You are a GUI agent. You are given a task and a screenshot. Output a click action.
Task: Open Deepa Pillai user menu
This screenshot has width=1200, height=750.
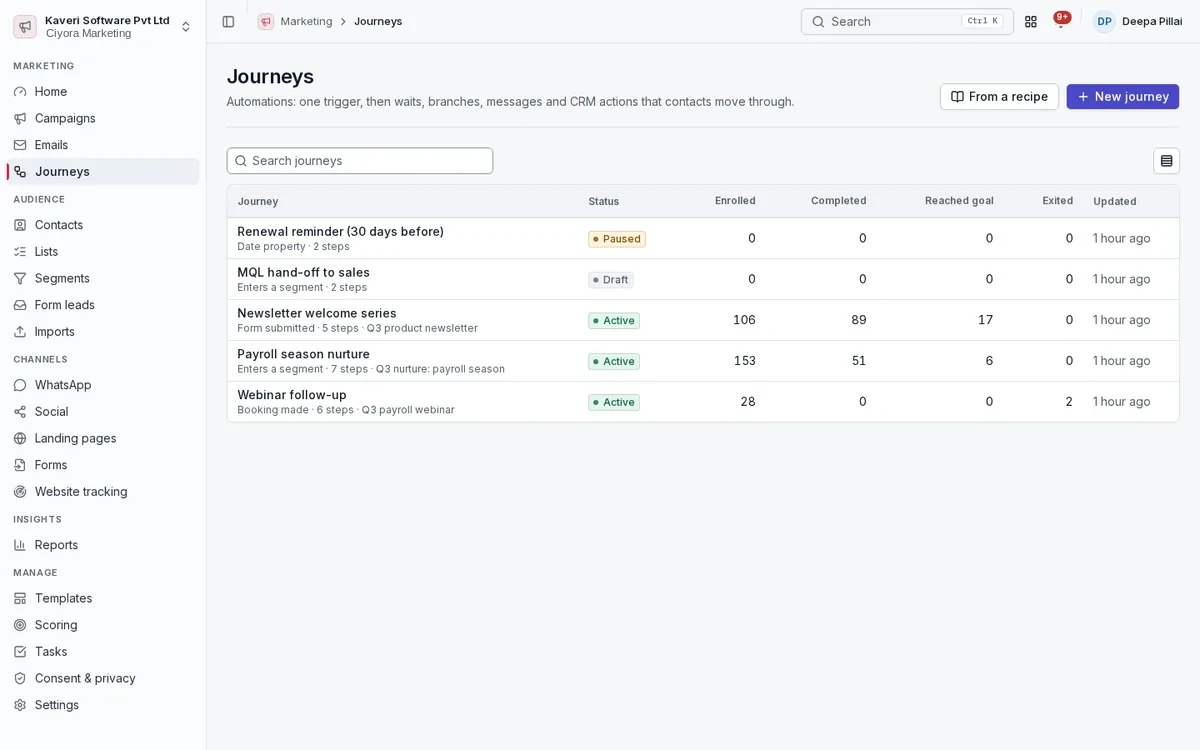[1138, 21]
